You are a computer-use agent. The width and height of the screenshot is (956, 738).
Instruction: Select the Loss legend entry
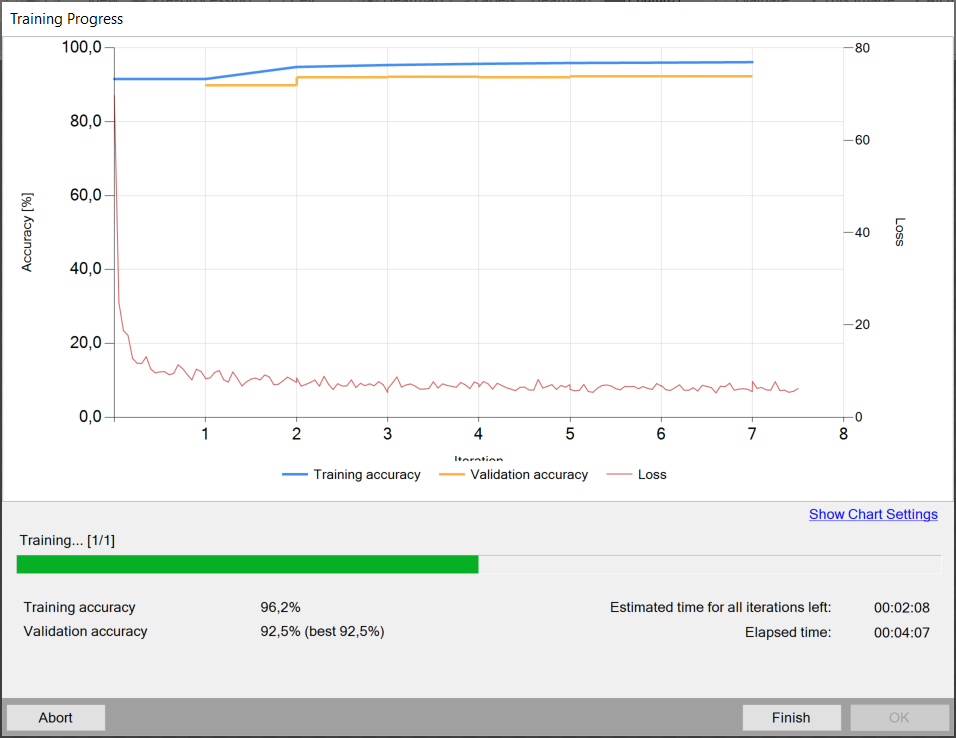click(x=652, y=474)
